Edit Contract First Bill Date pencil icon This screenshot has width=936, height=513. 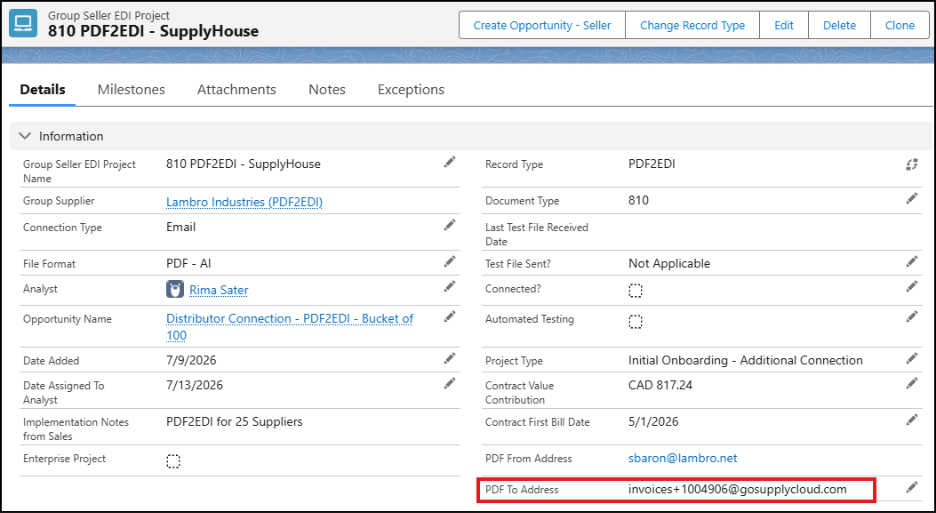coord(912,420)
